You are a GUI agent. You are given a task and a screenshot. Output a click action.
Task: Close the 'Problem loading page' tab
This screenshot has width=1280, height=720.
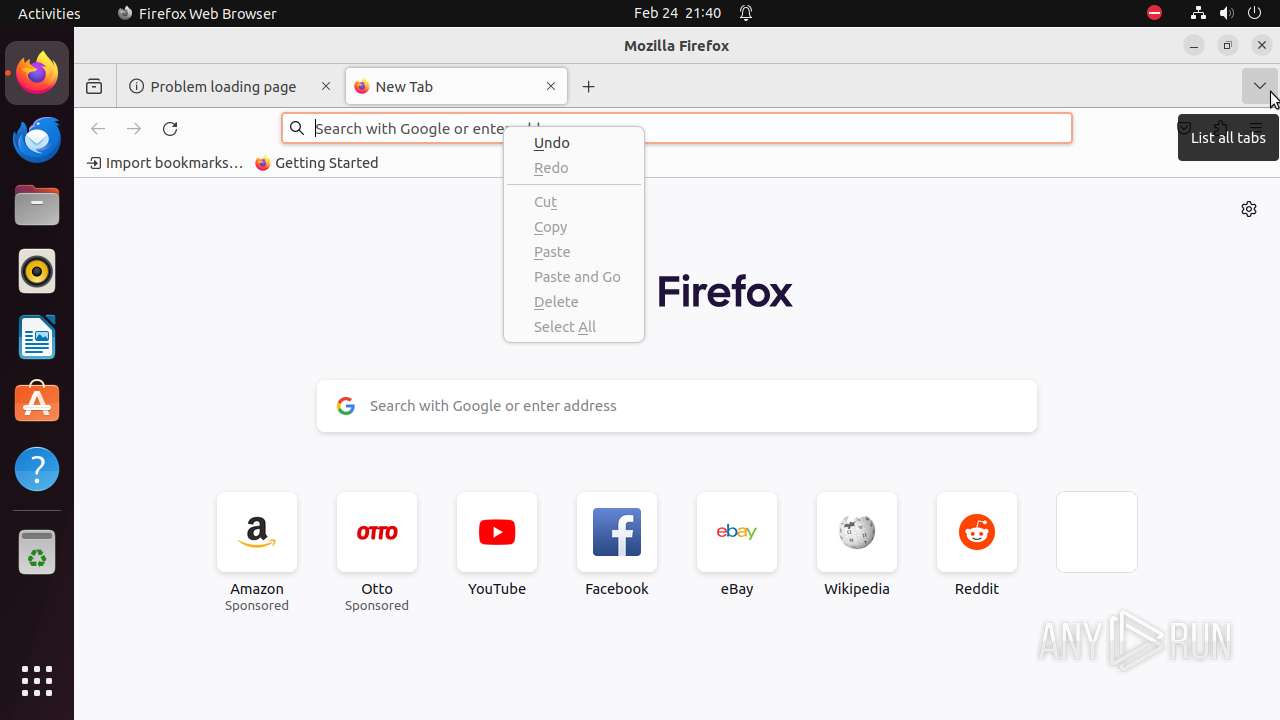(326, 87)
